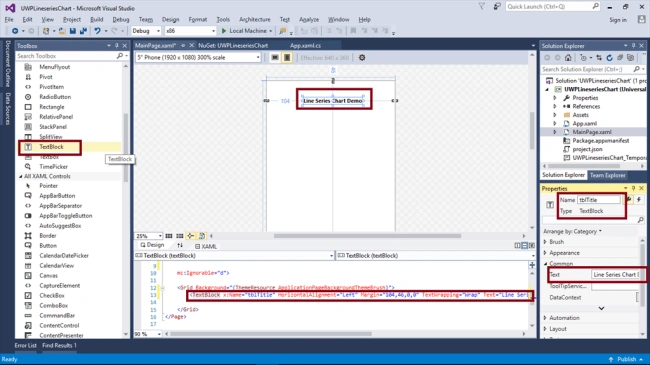
Task: Click the Open File toolbar icon
Action: pyautogui.click(x=62, y=31)
